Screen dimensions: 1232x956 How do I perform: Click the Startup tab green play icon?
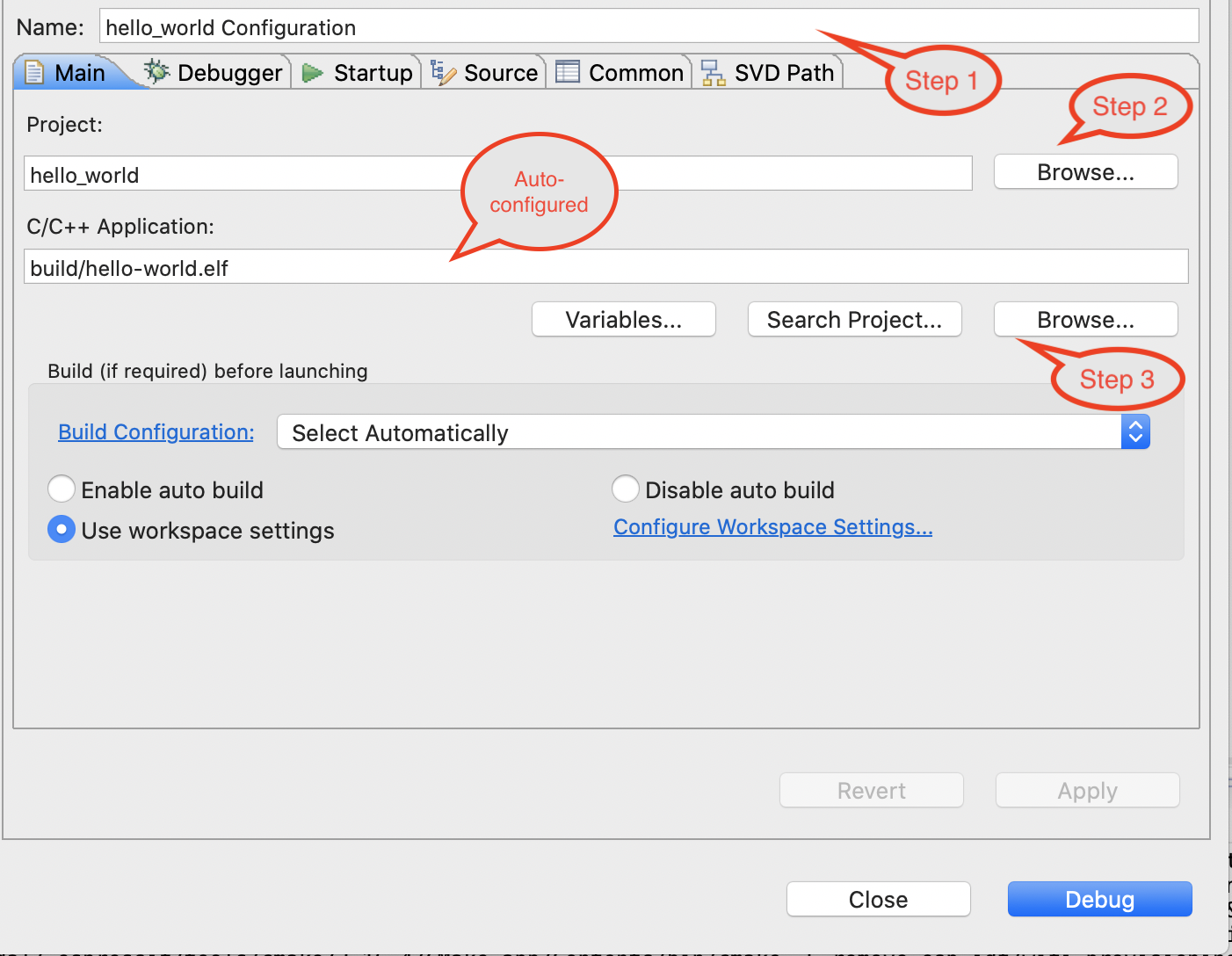312,73
